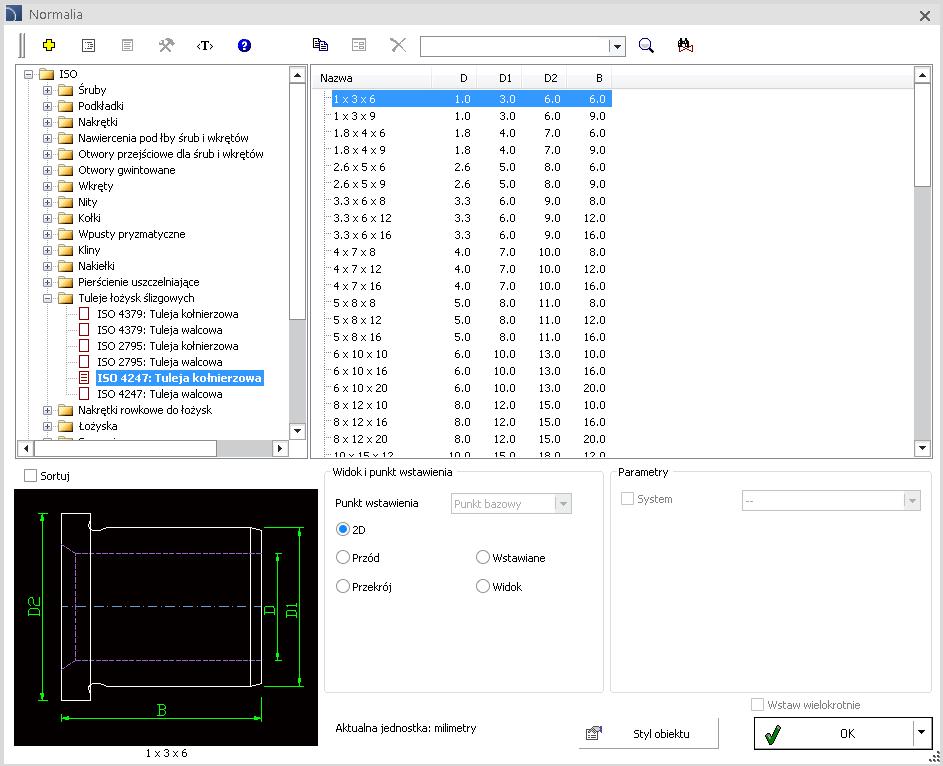Screen dimensions: 943x766
Task: Select the Przód view radio button
Action: pos(343,557)
